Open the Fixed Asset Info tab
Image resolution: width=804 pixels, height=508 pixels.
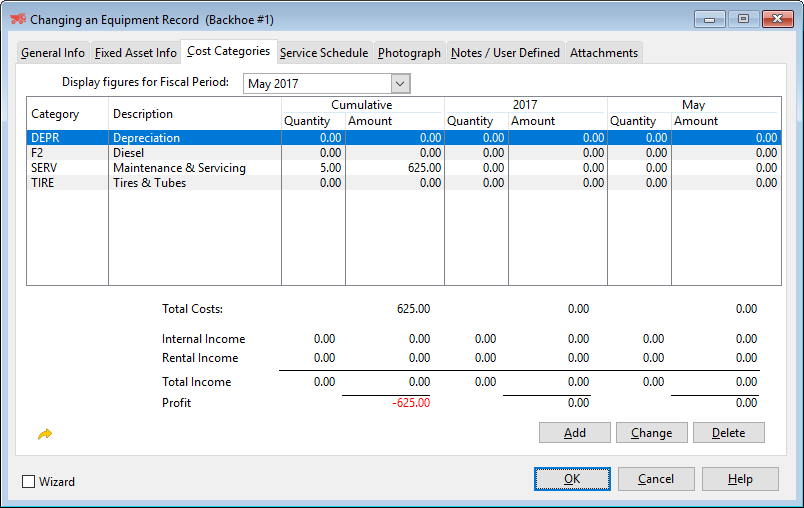136,53
